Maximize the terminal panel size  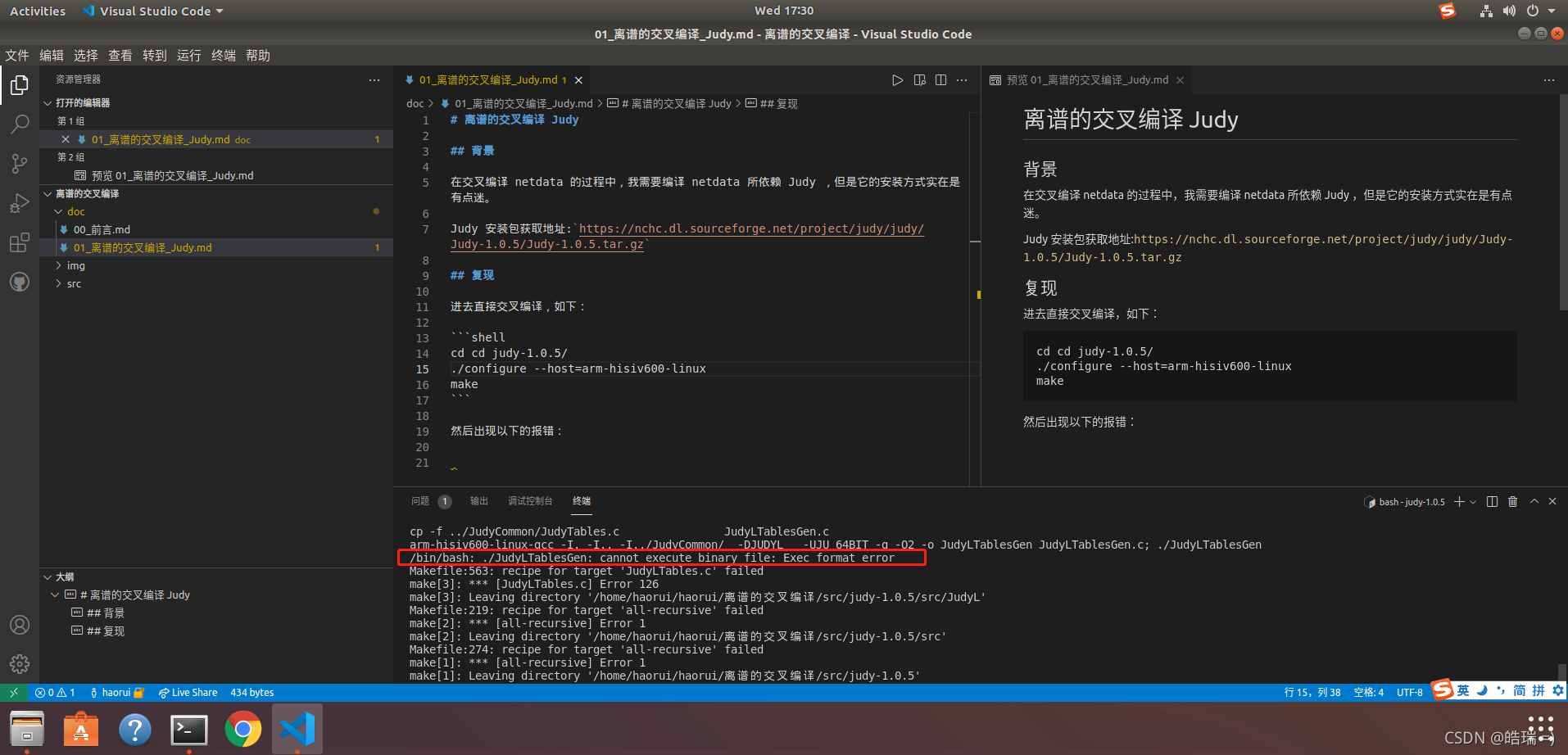[1534, 502]
